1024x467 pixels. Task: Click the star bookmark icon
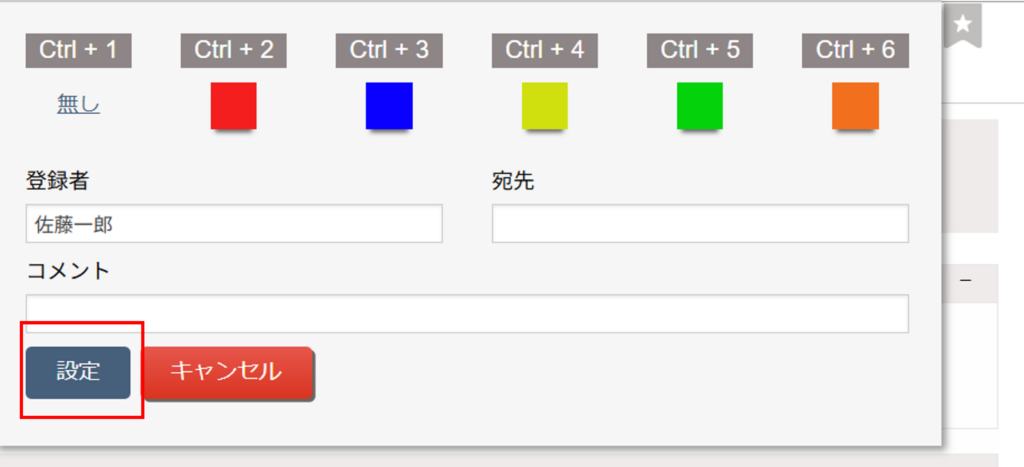coord(962,26)
